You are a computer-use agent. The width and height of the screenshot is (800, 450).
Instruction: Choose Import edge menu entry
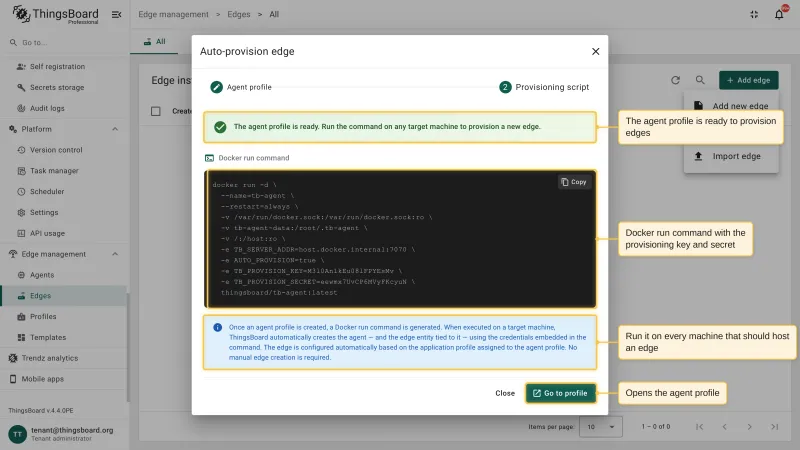point(731,156)
